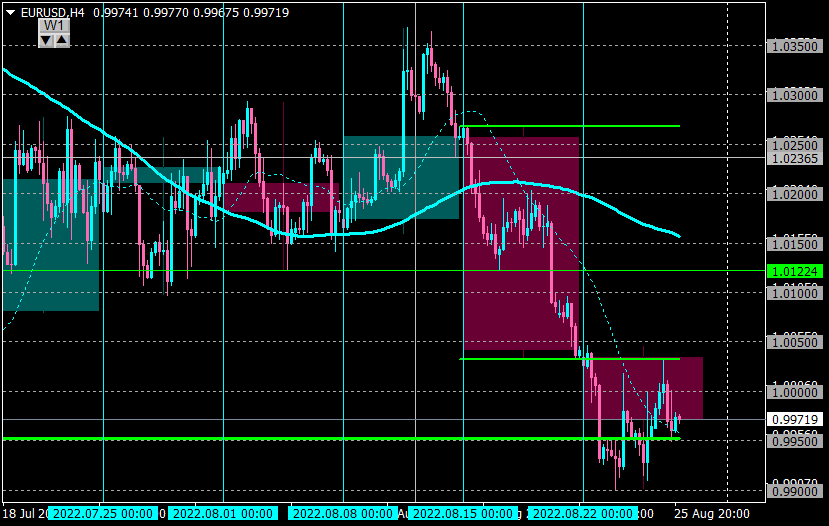Viewport: 829px width, 526px height.
Task: Click the low value 0.99675
Action: click(216, 13)
